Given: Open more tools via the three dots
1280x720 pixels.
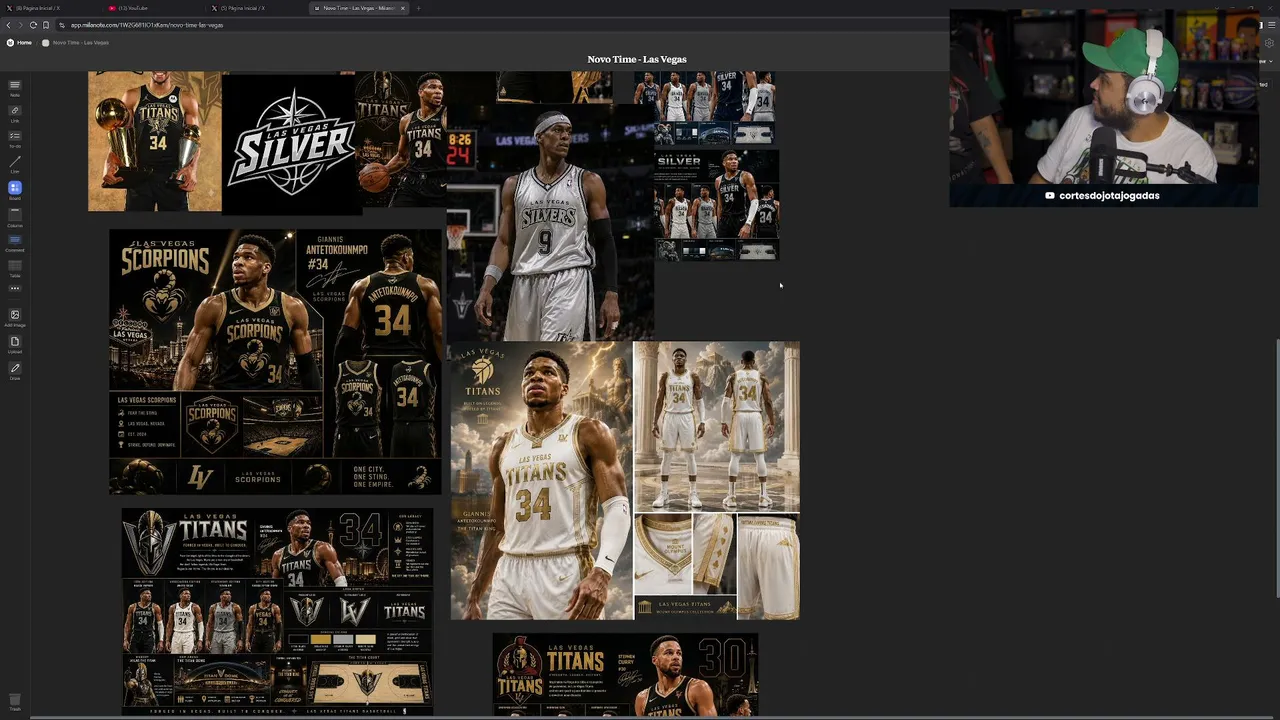Looking at the screenshot, I should coord(14,289).
